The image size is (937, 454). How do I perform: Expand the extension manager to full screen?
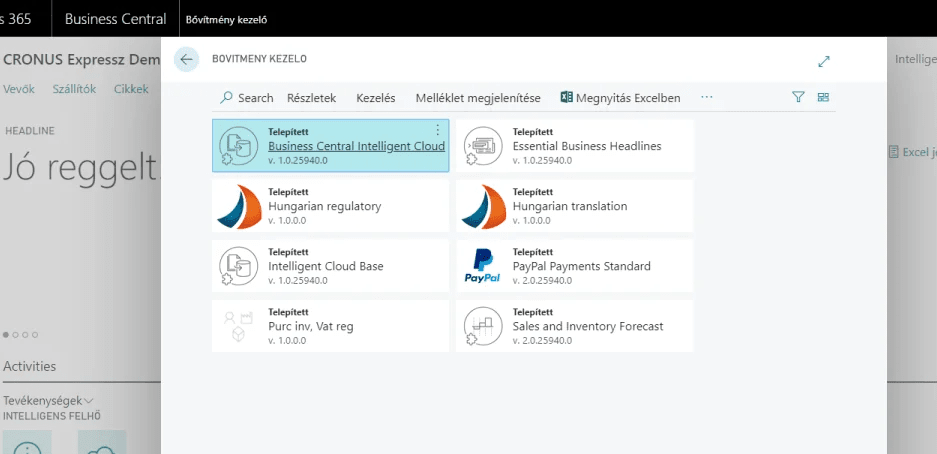[824, 61]
